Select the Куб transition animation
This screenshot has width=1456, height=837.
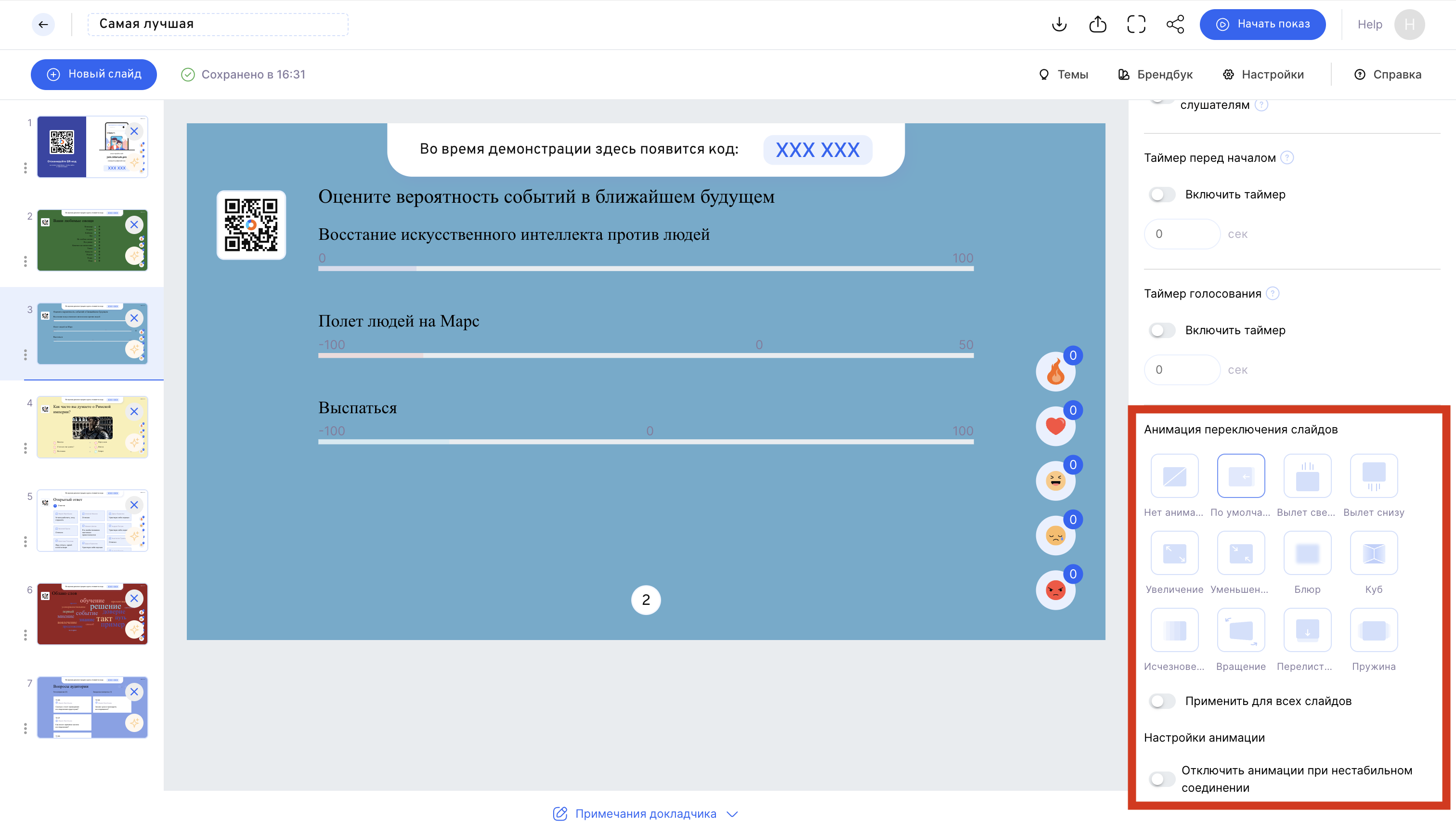point(1373,553)
